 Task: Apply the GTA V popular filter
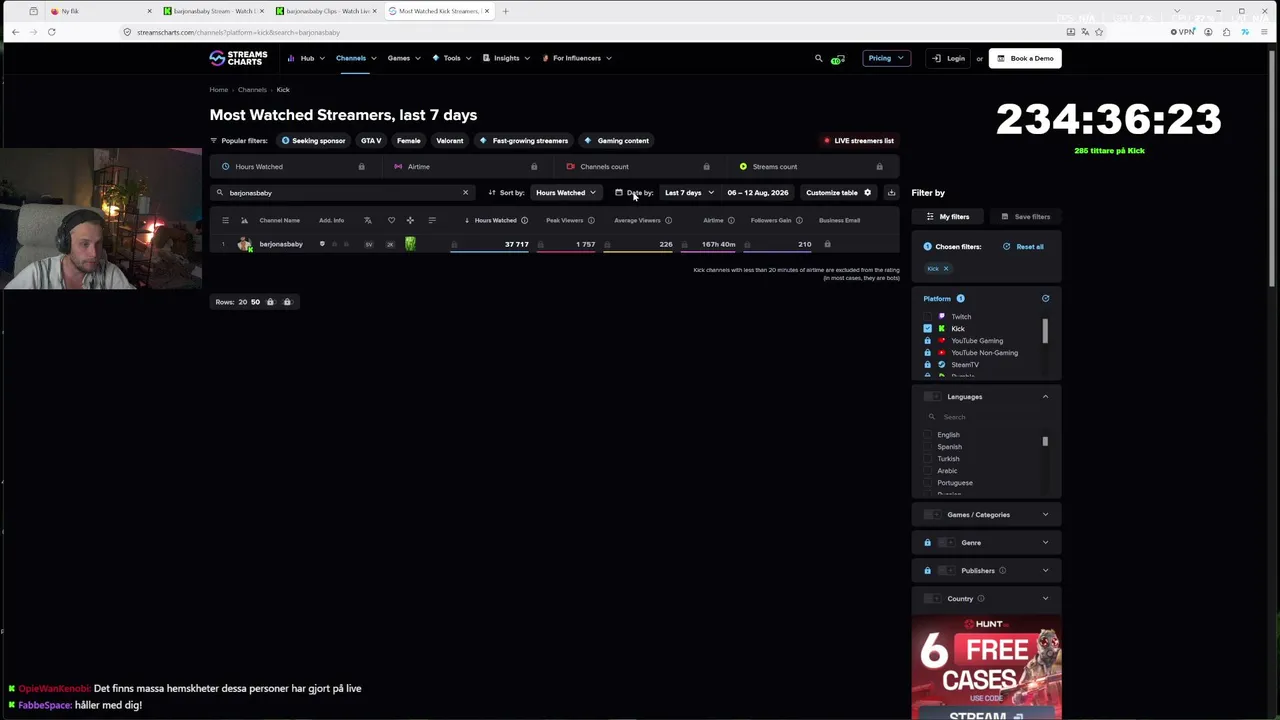pyautogui.click(x=371, y=141)
